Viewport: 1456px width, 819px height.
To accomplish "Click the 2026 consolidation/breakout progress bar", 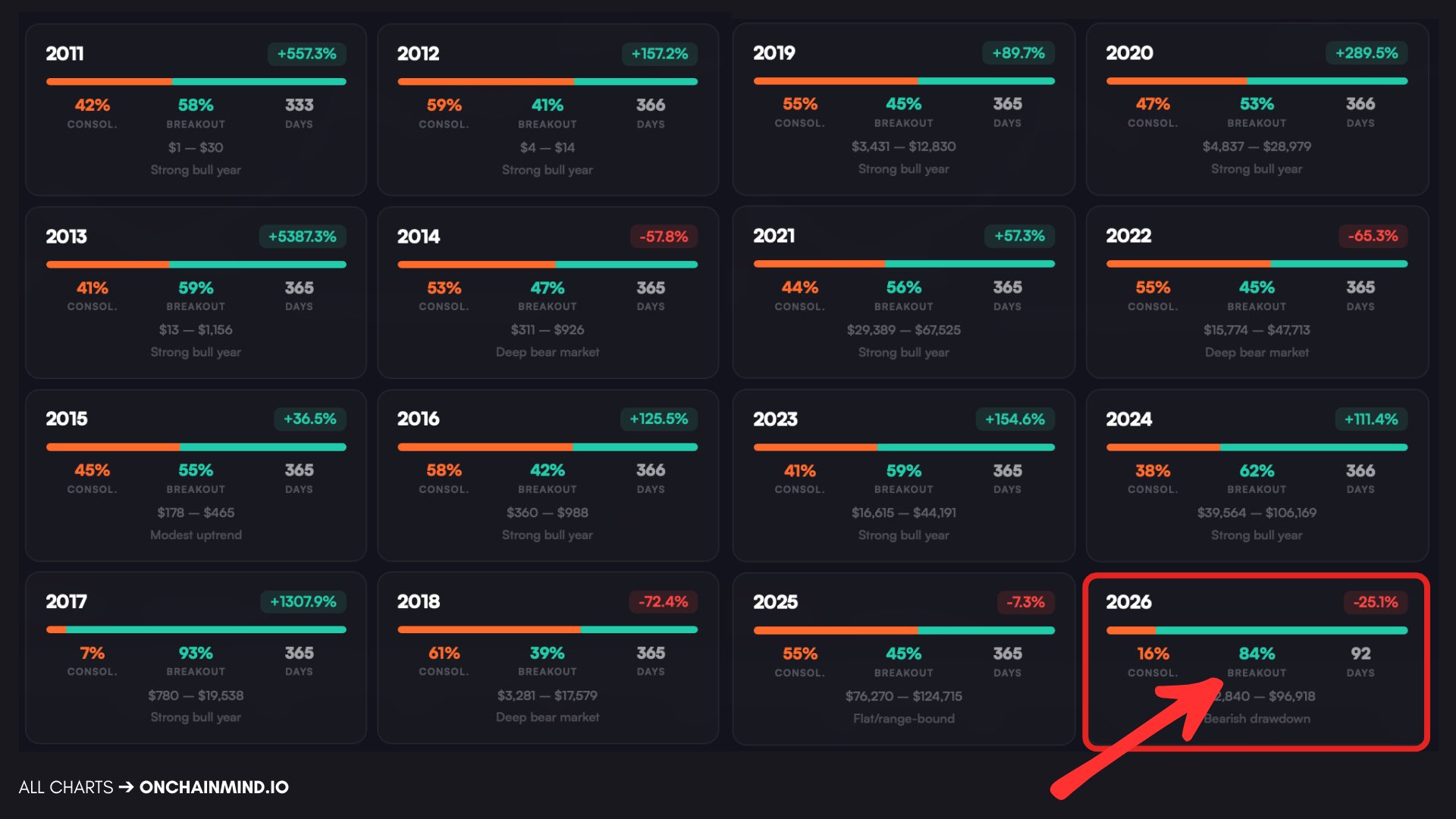I will click(1257, 630).
